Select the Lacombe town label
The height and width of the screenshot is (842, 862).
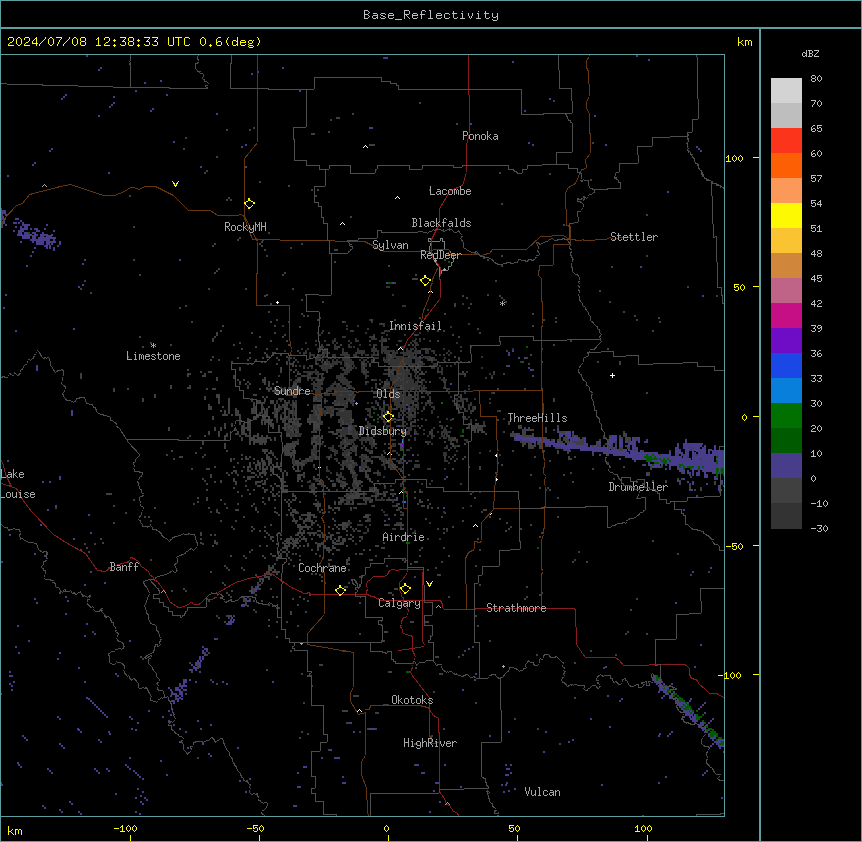click(x=450, y=191)
